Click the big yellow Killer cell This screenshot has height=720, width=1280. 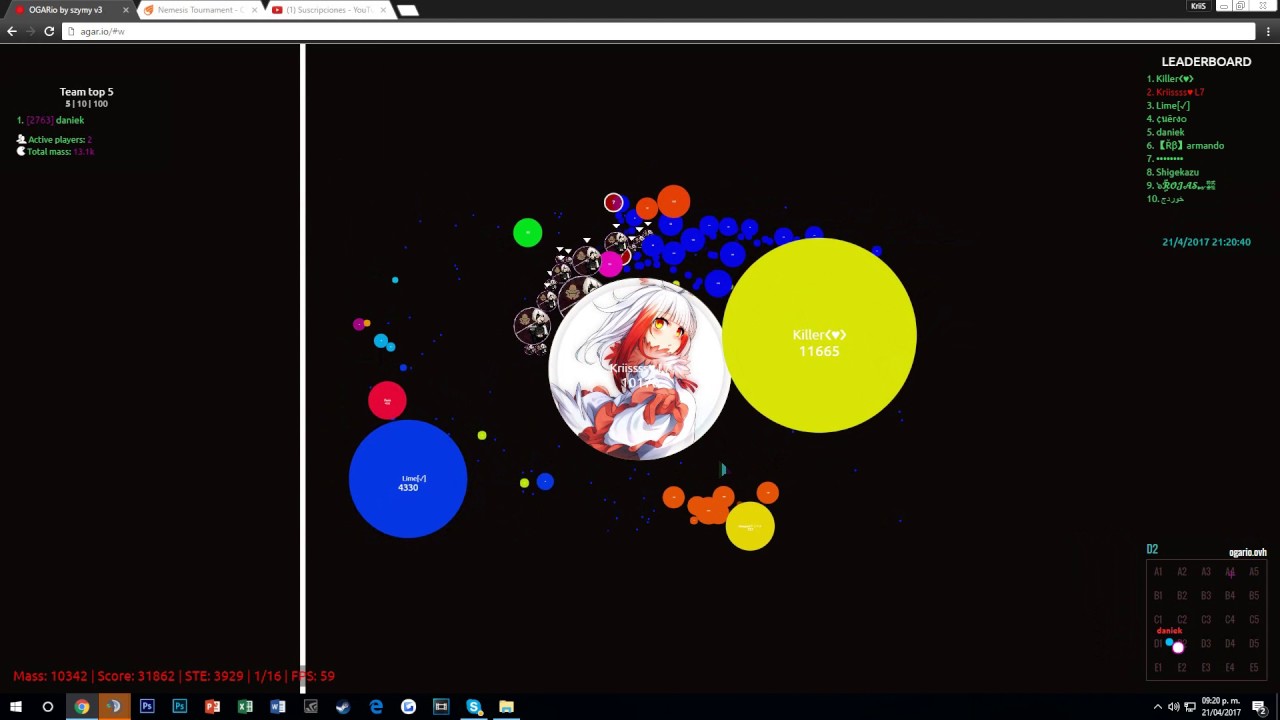(x=819, y=336)
